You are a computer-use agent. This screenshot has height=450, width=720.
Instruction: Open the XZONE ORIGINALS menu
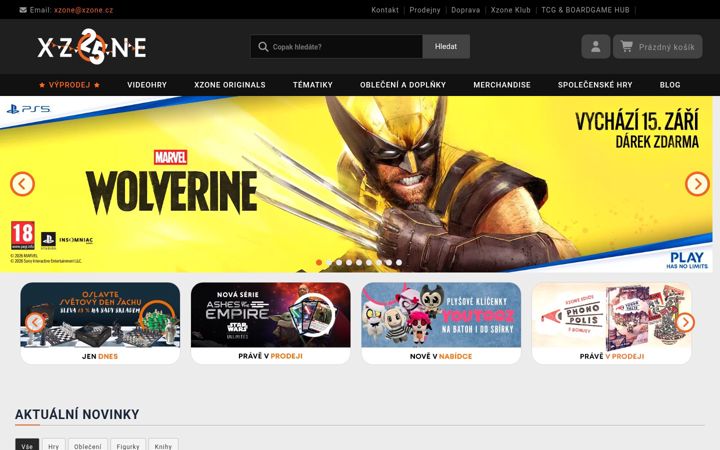coord(230,85)
